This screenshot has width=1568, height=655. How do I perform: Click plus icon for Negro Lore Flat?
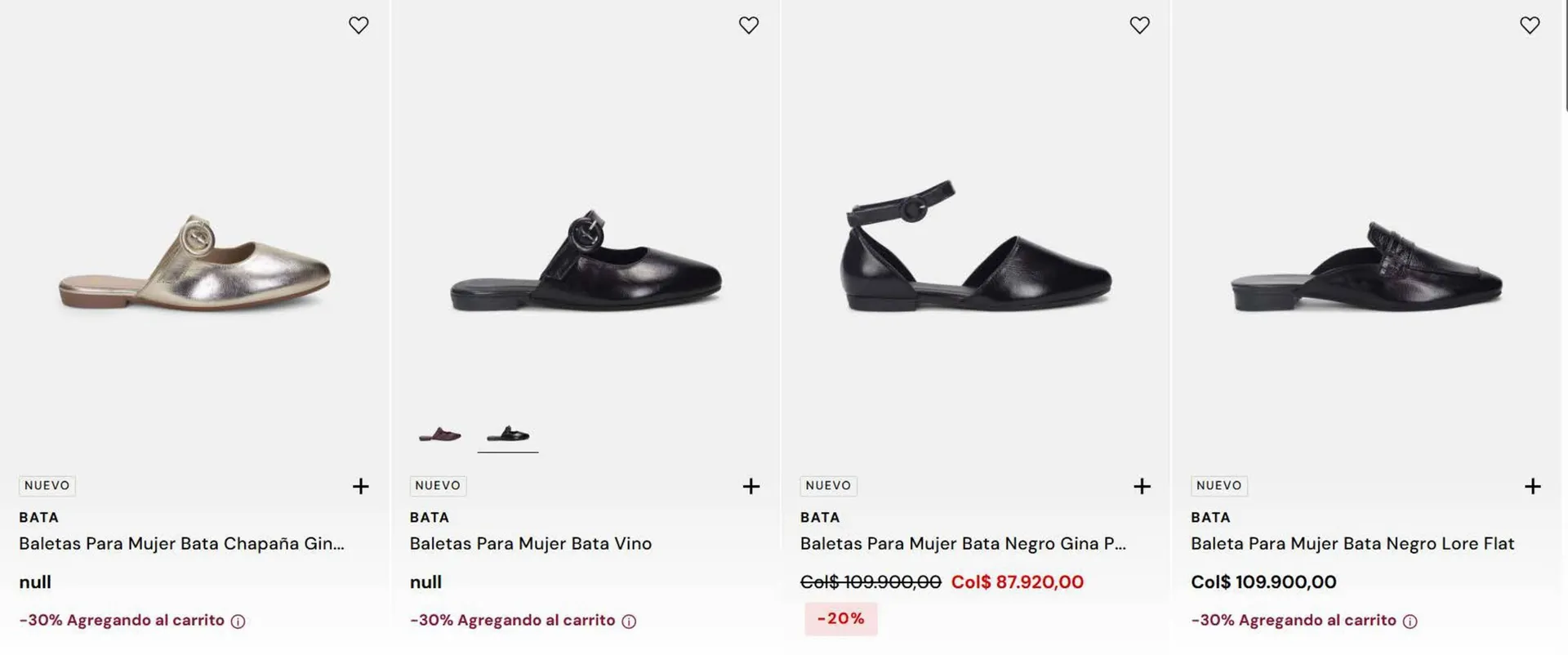click(1532, 487)
